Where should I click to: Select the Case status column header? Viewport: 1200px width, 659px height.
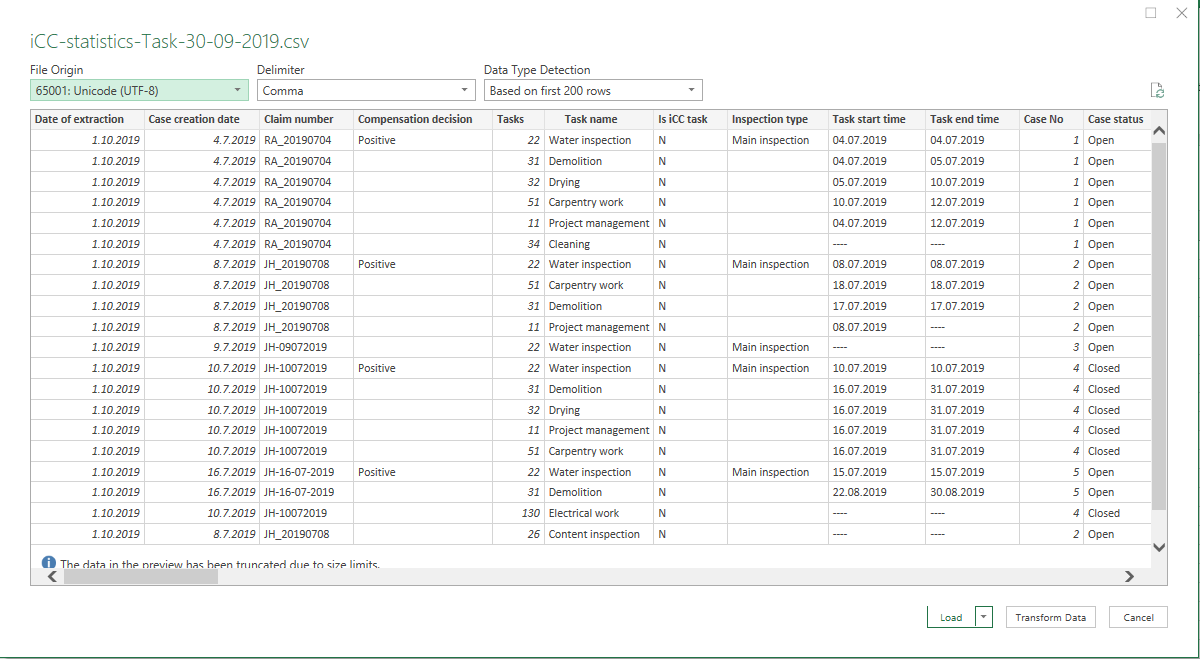1115,119
